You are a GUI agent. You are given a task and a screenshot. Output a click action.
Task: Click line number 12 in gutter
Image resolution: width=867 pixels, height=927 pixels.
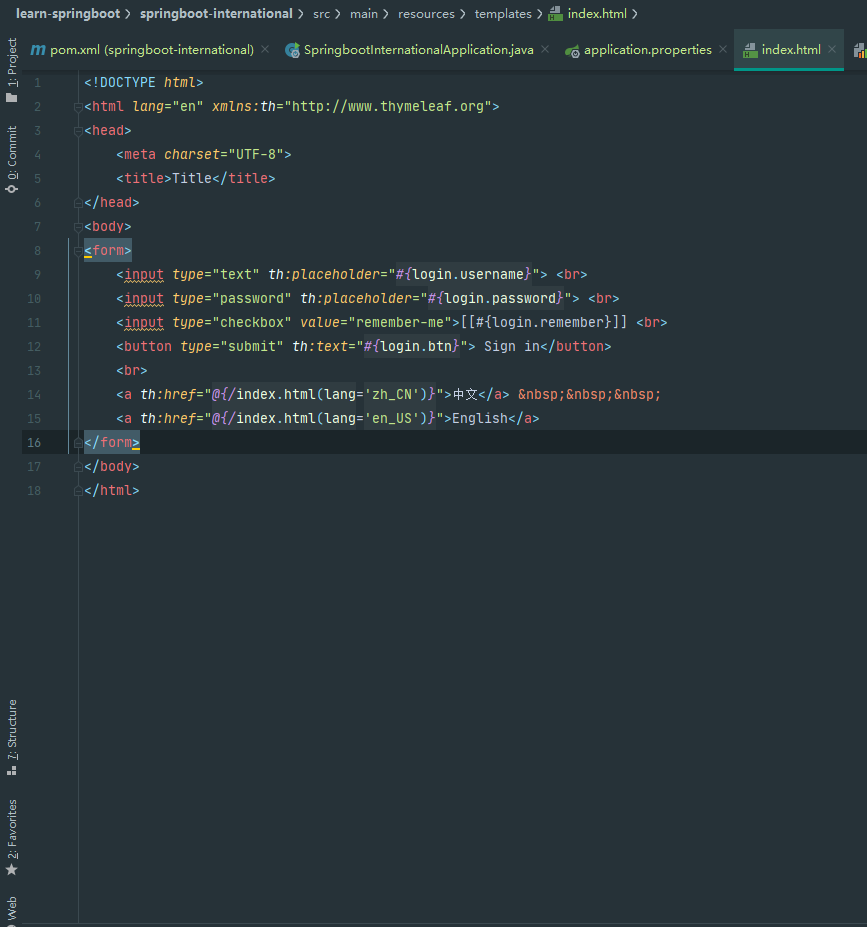click(34, 346)
